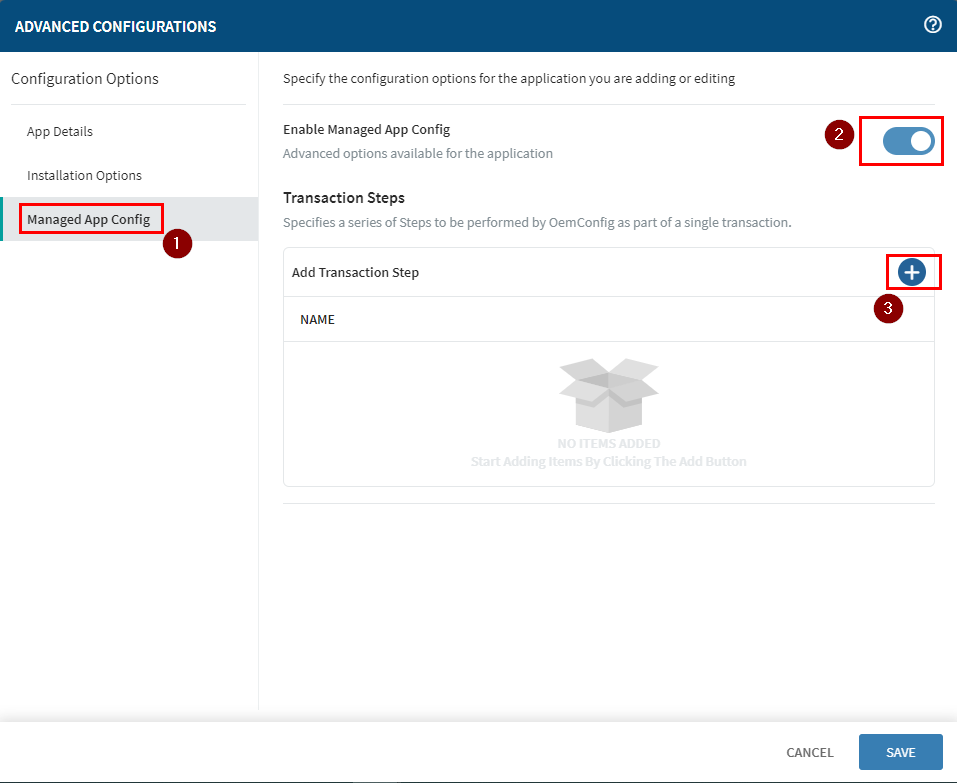Open the App Details section
957x783 pixels.
60,132
